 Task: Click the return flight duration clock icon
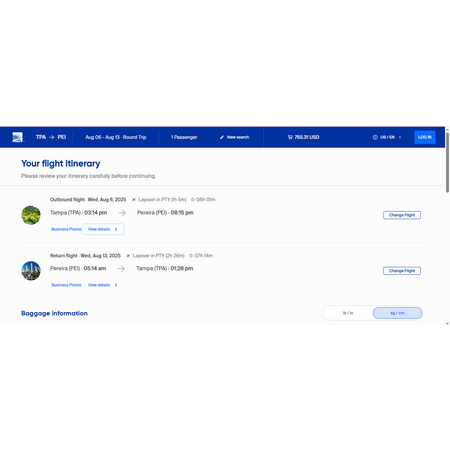coord(191,256)
